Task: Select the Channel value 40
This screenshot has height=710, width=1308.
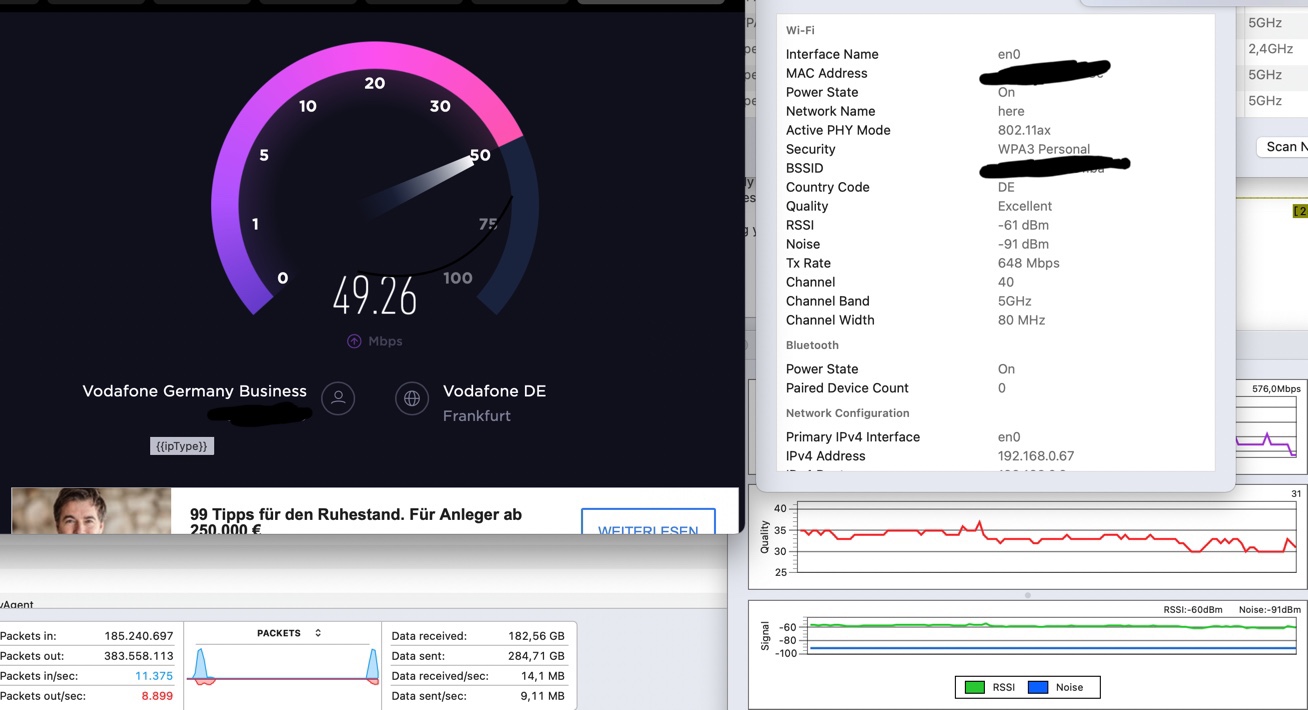Action: 1006,282
